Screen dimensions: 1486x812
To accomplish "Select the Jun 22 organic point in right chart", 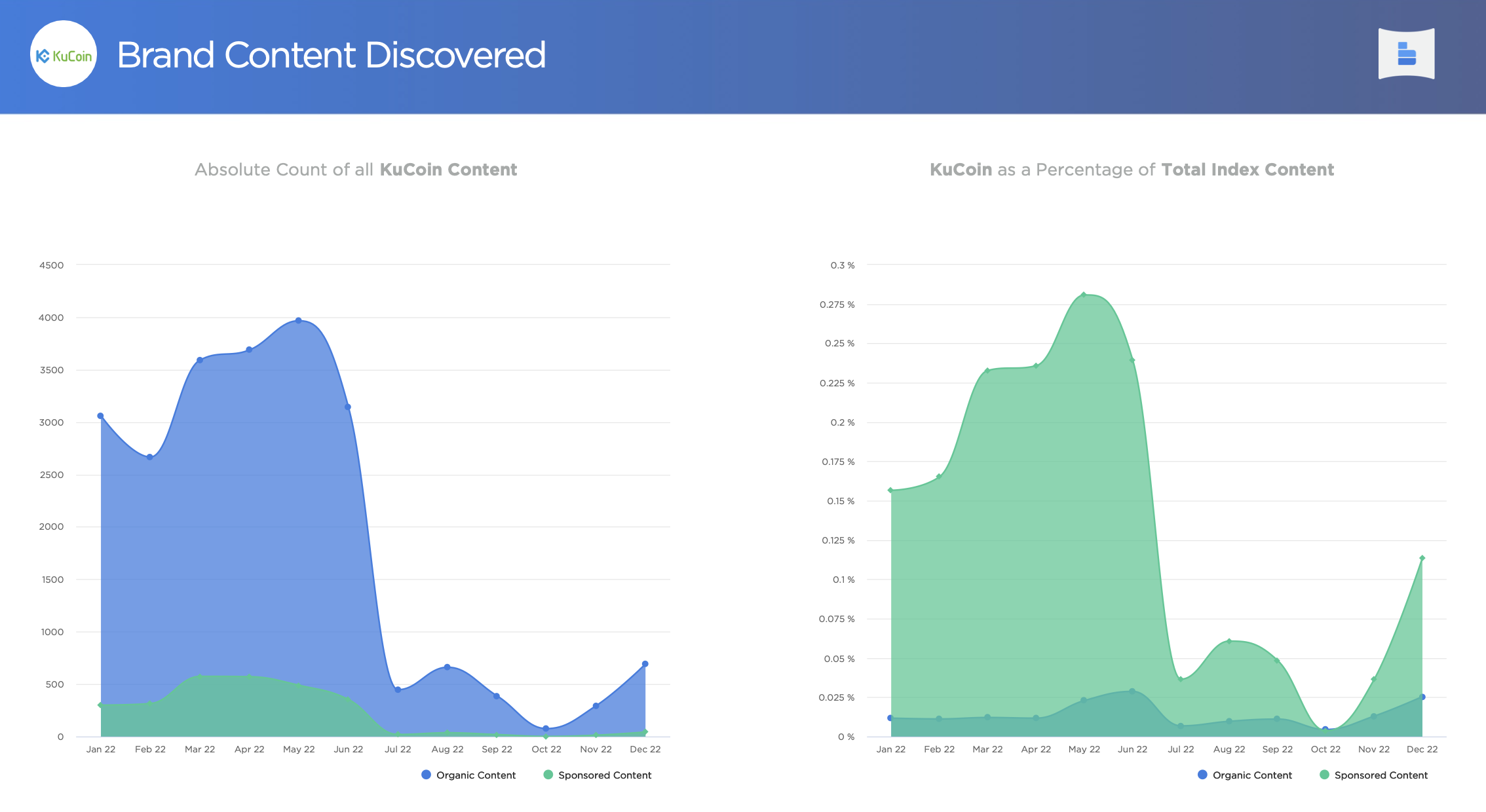I will (1132, 692).
